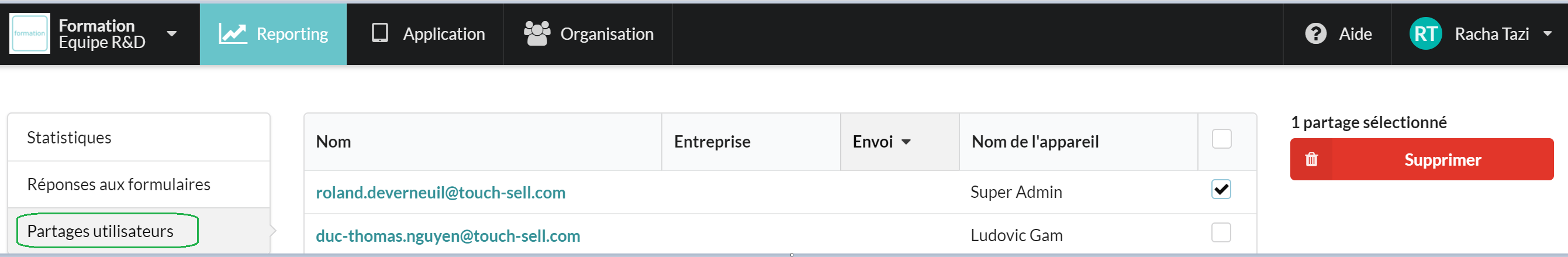Uncheck the roland.deverneuil row checkbox
This screenshot has height=257, width=1568.
click(1221, 190)
